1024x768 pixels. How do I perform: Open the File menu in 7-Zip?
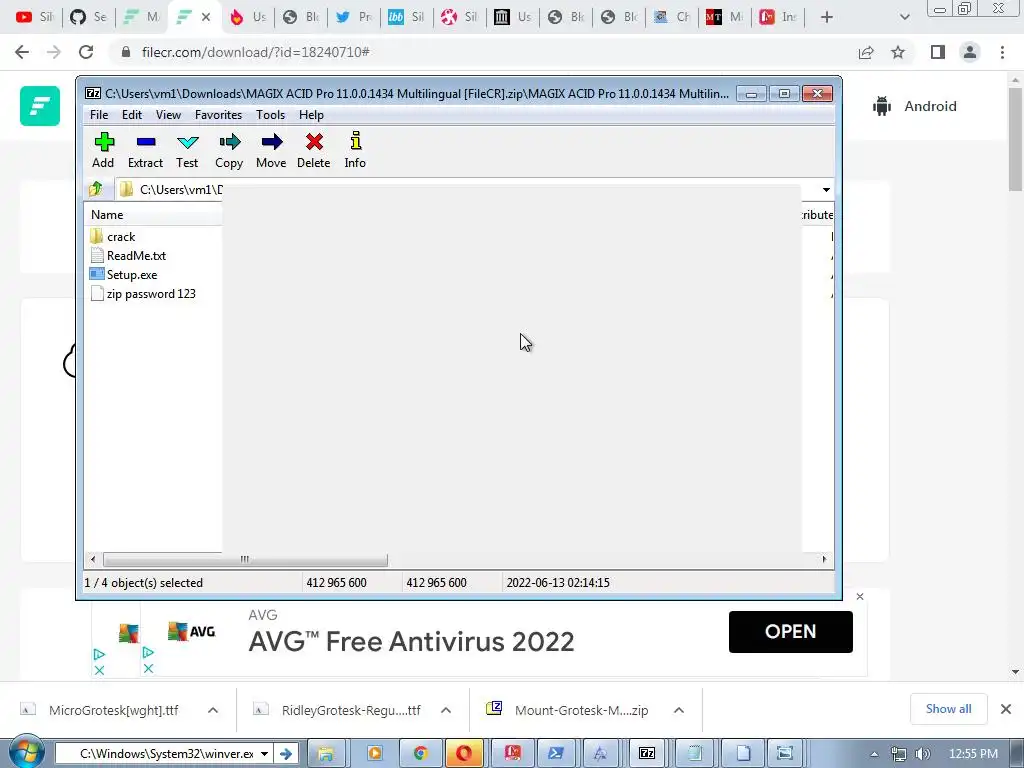coord(99,115)
